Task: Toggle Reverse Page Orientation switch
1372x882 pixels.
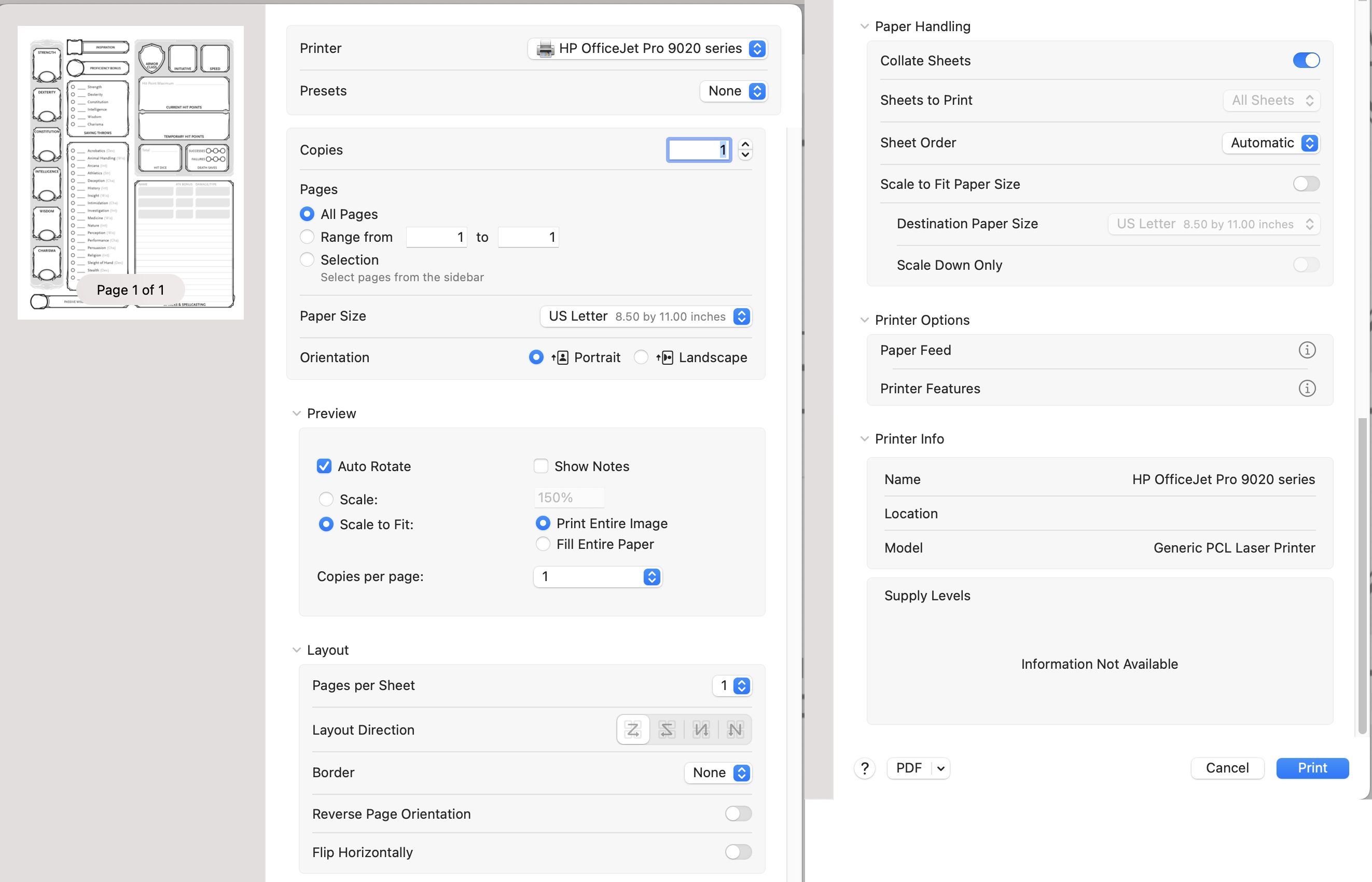Action: (738, 814)
